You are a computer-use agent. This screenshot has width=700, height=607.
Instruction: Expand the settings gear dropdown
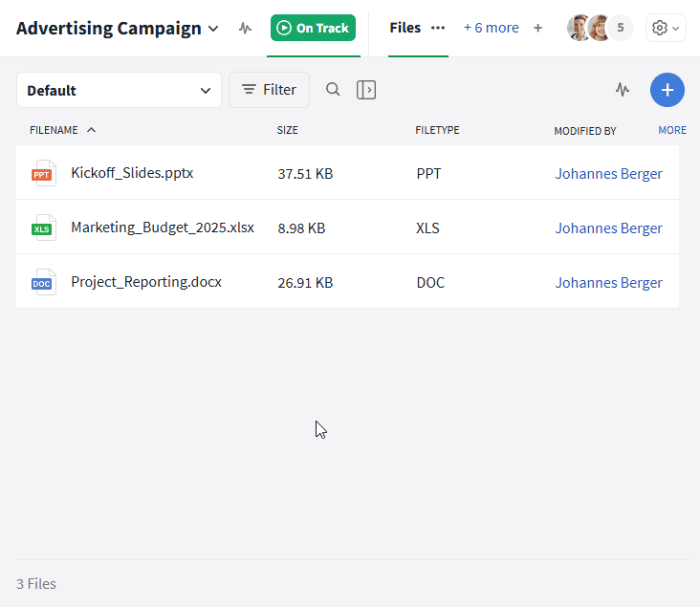click(666, 28)
